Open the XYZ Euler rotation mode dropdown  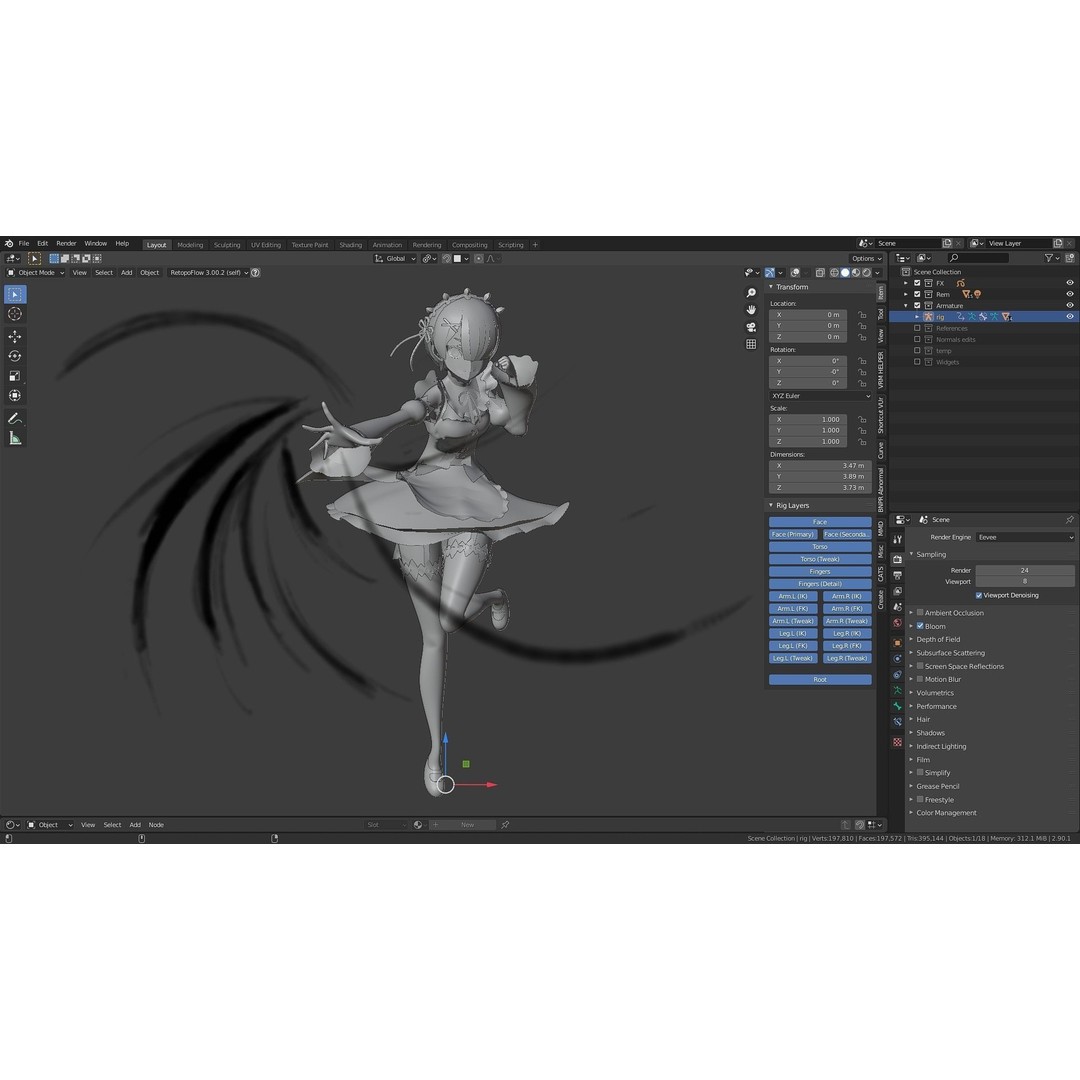820,396
